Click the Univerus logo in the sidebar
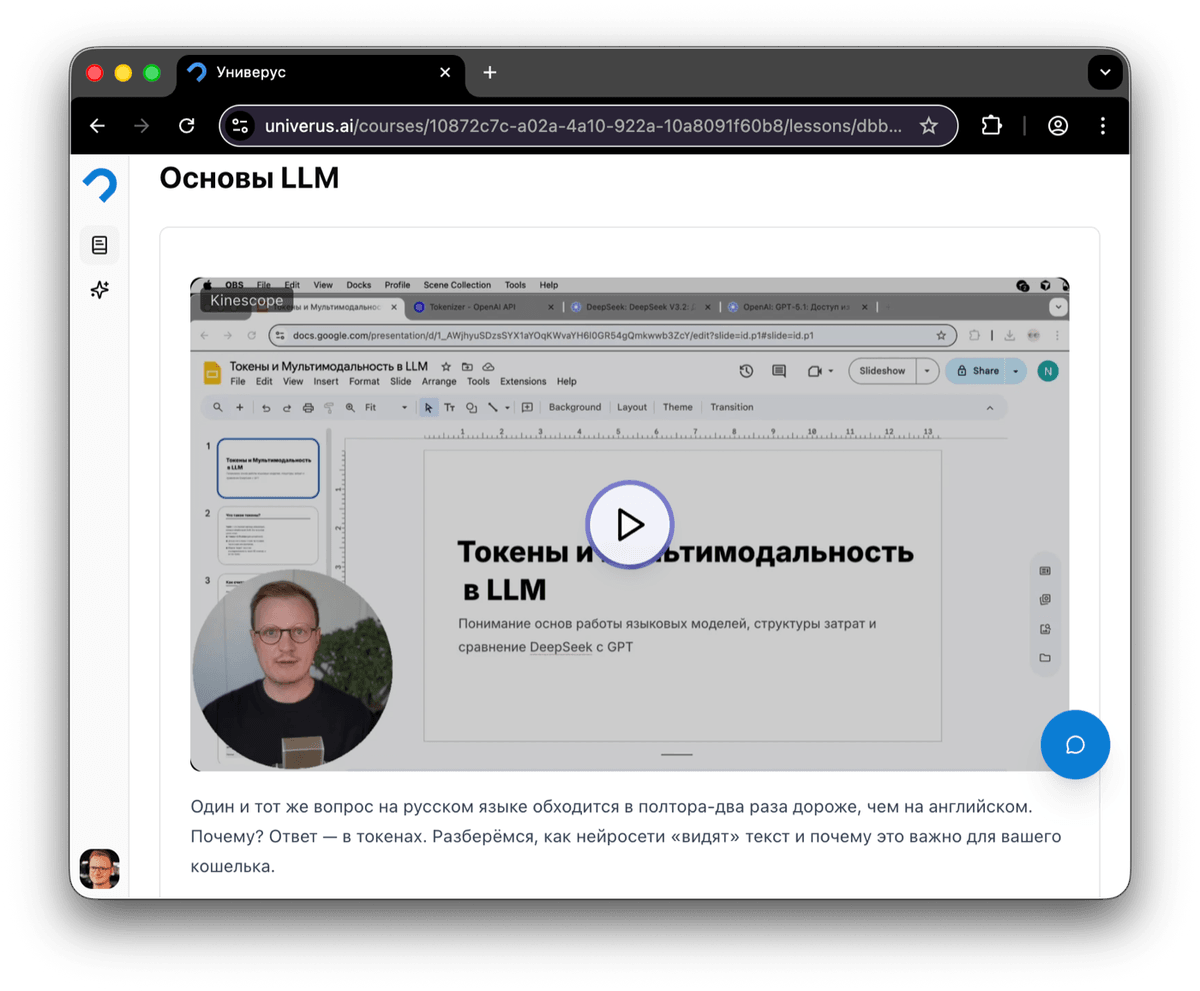The width and height of the screenshot is (1200, 991). [99, 185]
